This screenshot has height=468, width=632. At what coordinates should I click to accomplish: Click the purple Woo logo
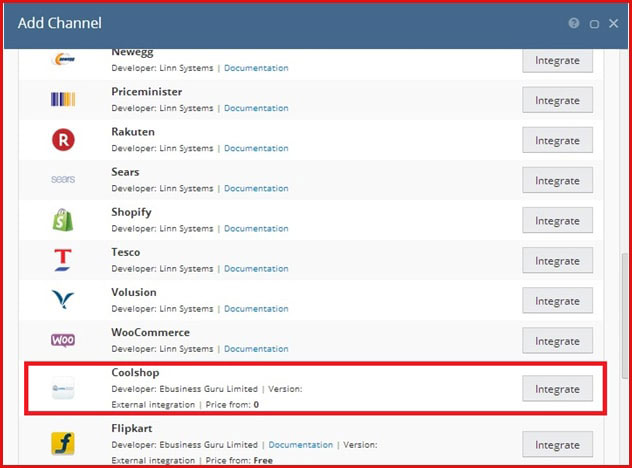click(63, 340)
